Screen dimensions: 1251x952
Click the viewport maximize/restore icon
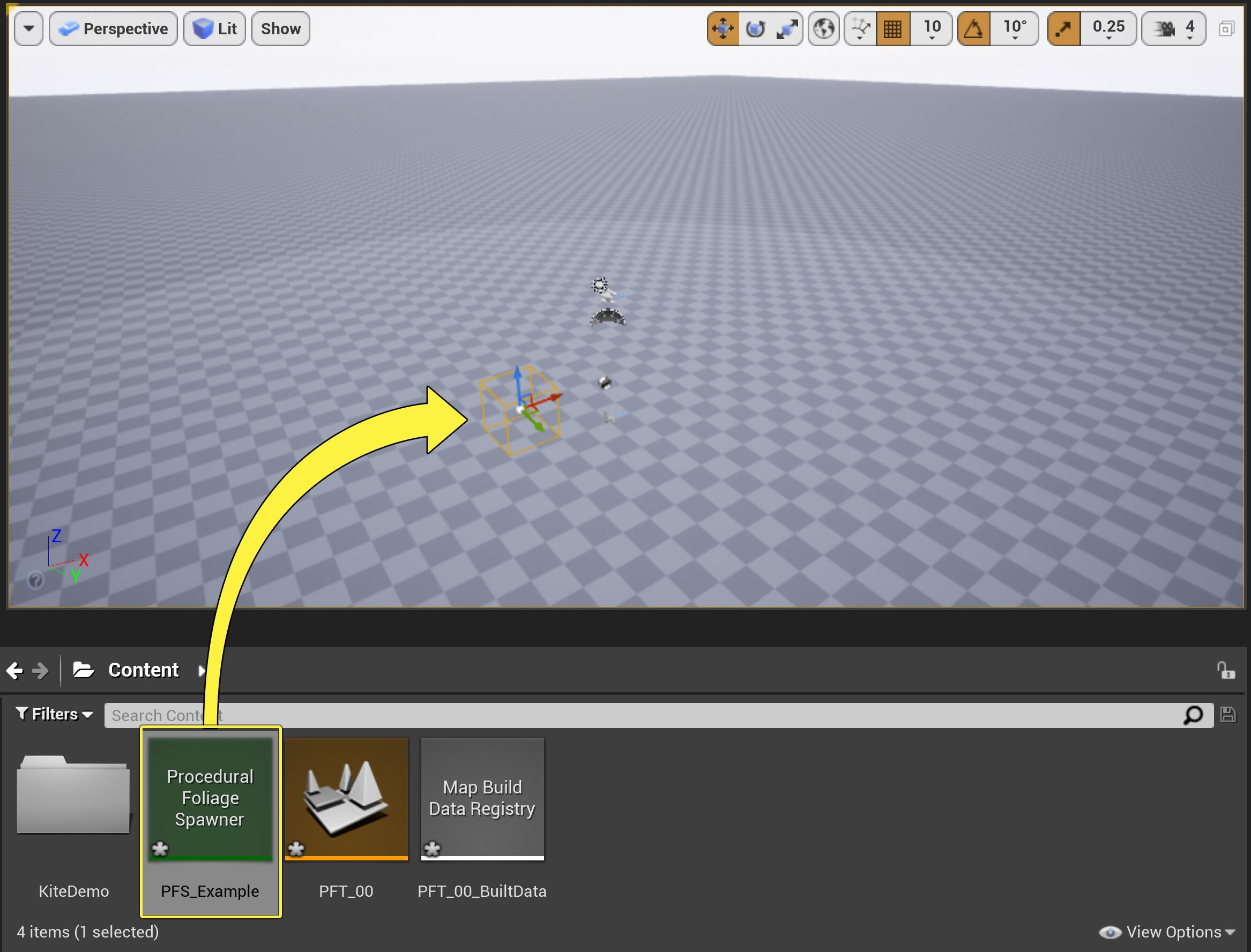point(1226,29)
